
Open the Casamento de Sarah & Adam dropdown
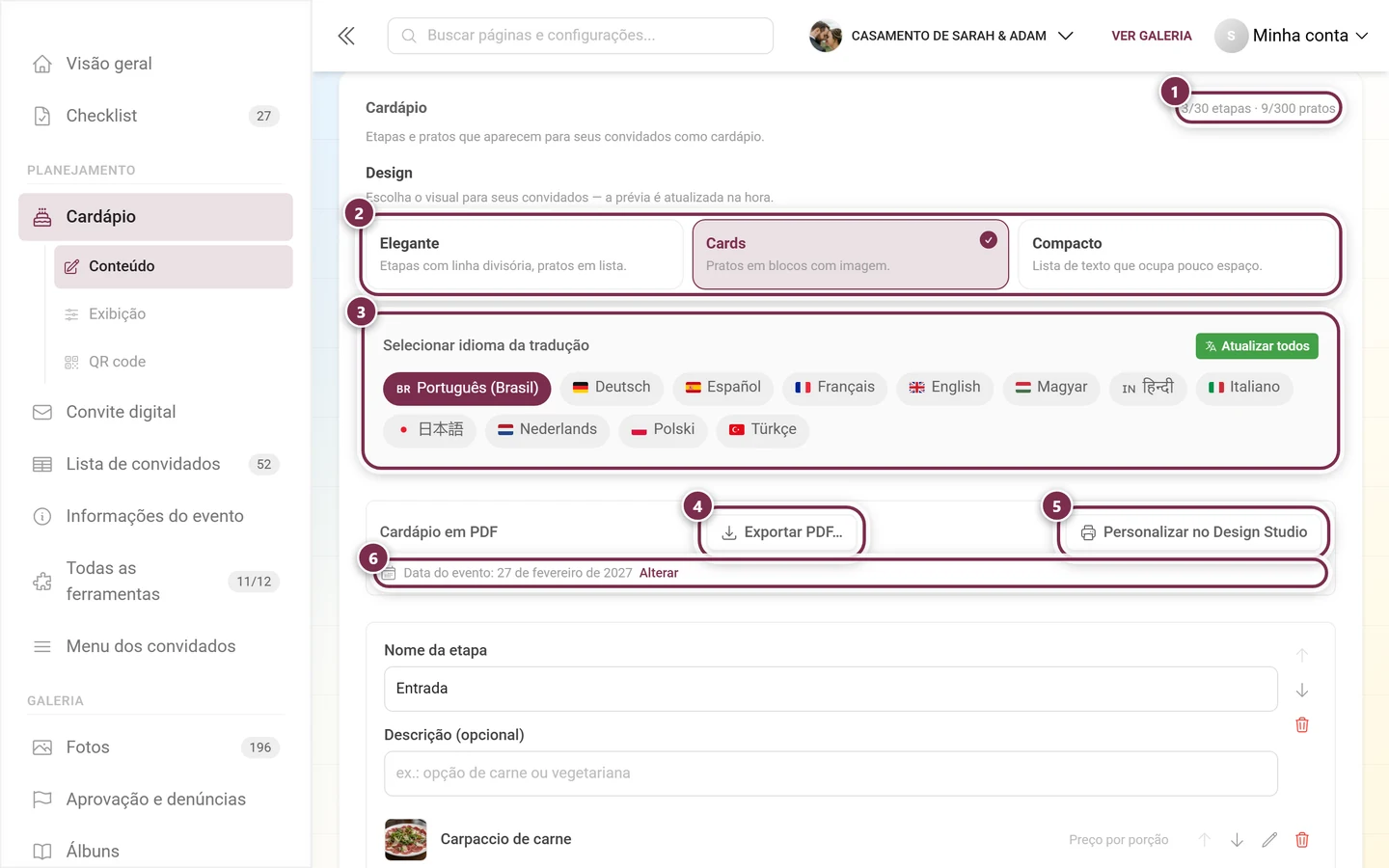tap(941, 36)
